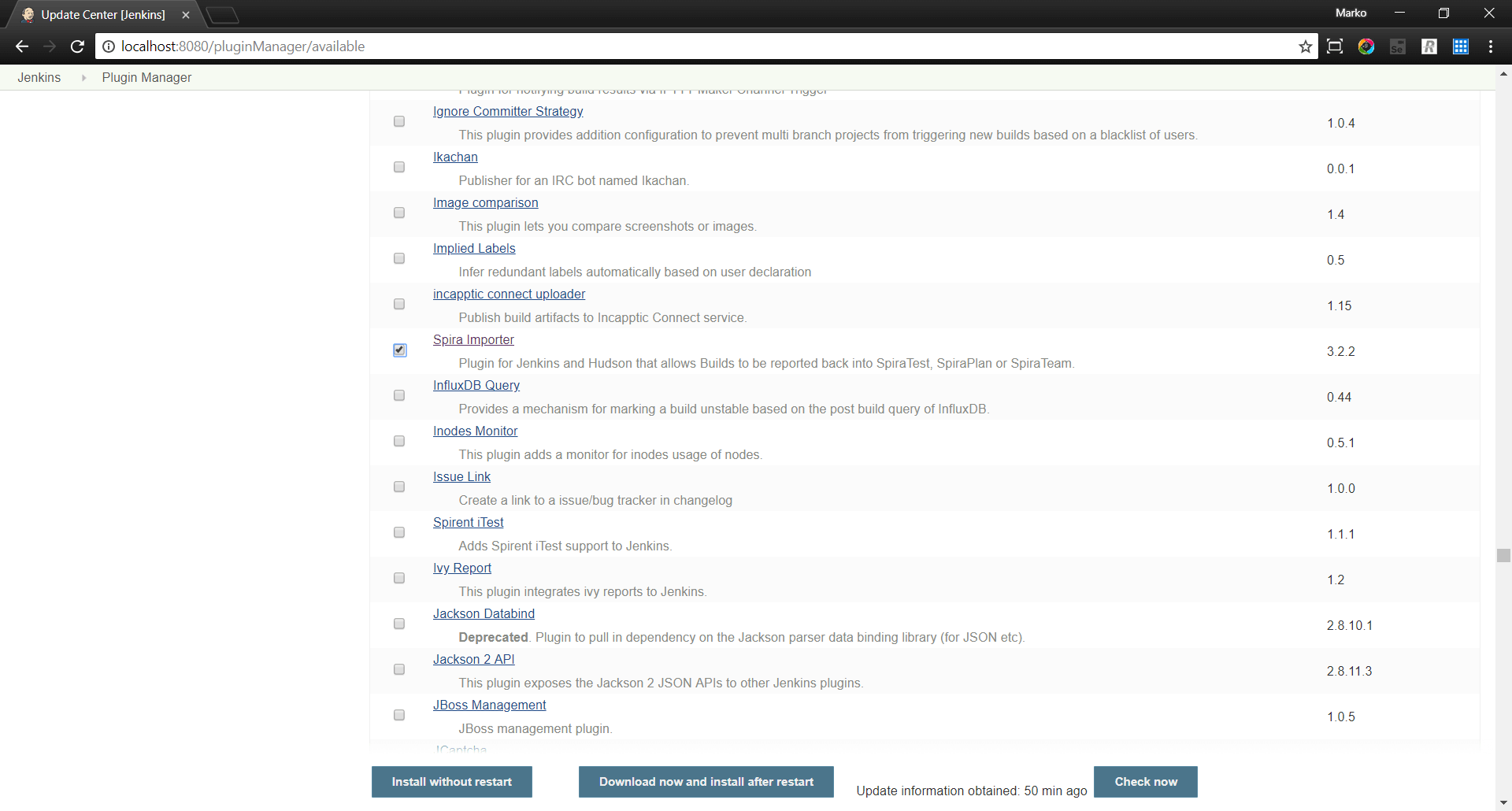Follow the Implied Labels link
Viewport: 1512px width, 811px height.
[474, 249]
